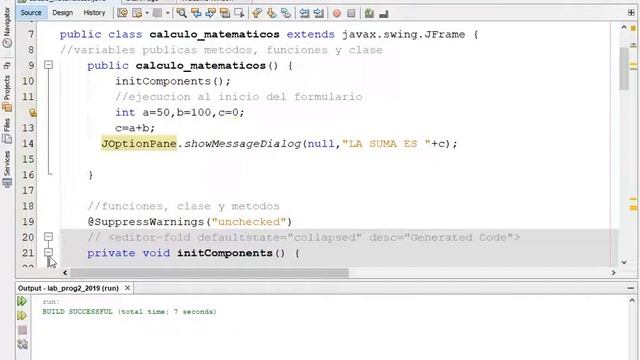Click the //variables publicas comment line
This screenshot has height=360, width=640.
pos(221,50)
